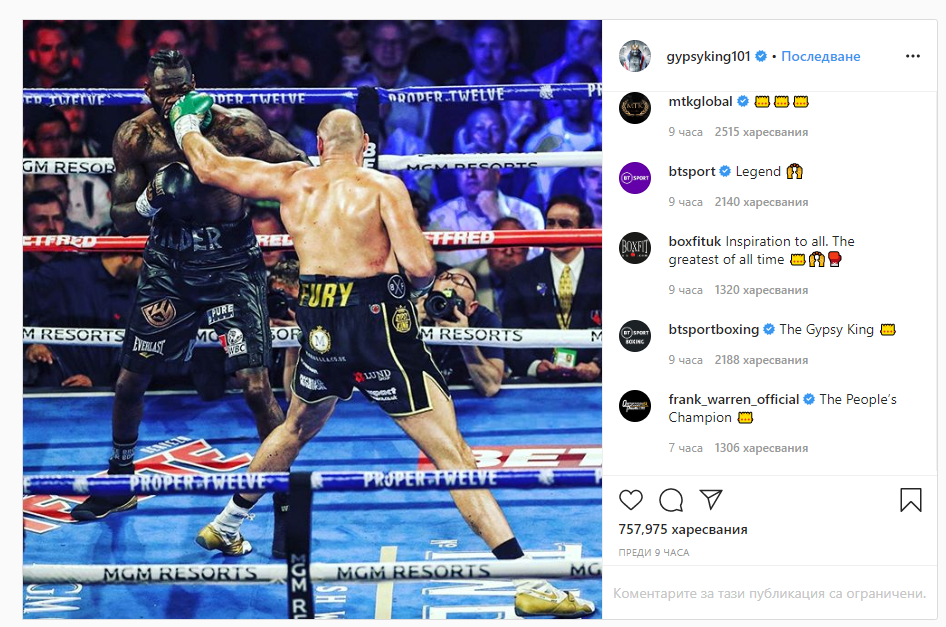Open gypsyking101 profile picture

[x=635, y=56]
